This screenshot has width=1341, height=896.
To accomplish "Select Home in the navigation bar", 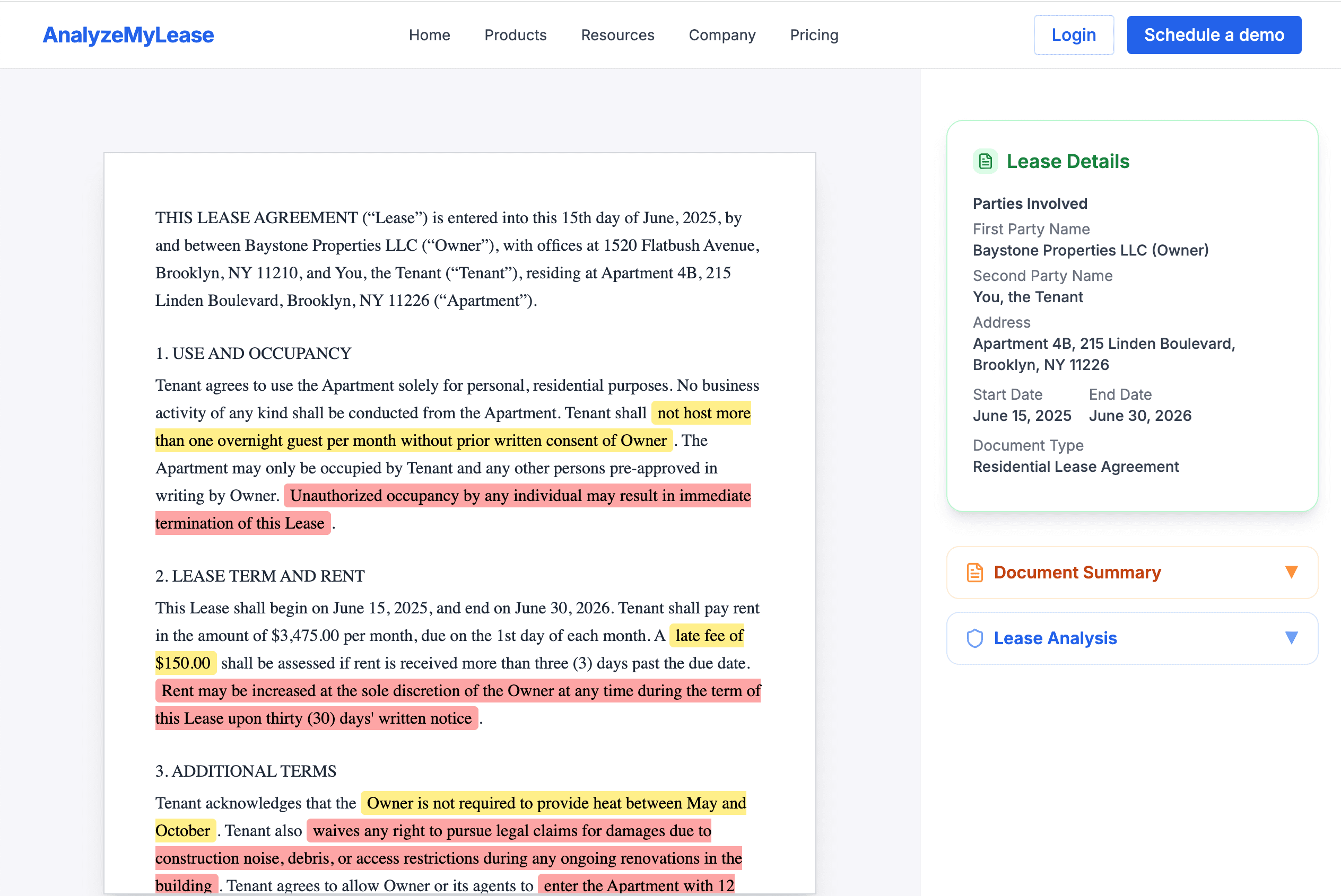I will pyautogui.click(x=429, y=35).
